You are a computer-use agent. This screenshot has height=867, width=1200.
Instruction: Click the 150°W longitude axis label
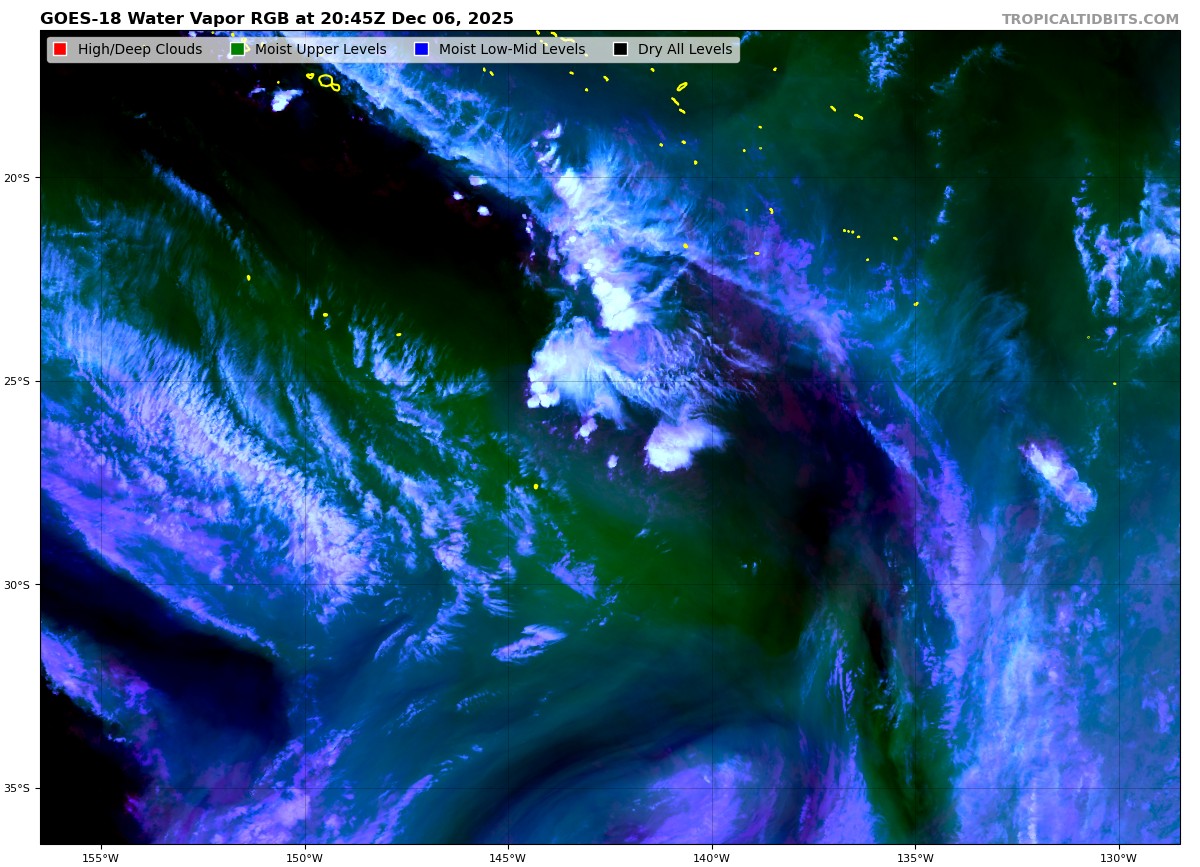[304, 857]
